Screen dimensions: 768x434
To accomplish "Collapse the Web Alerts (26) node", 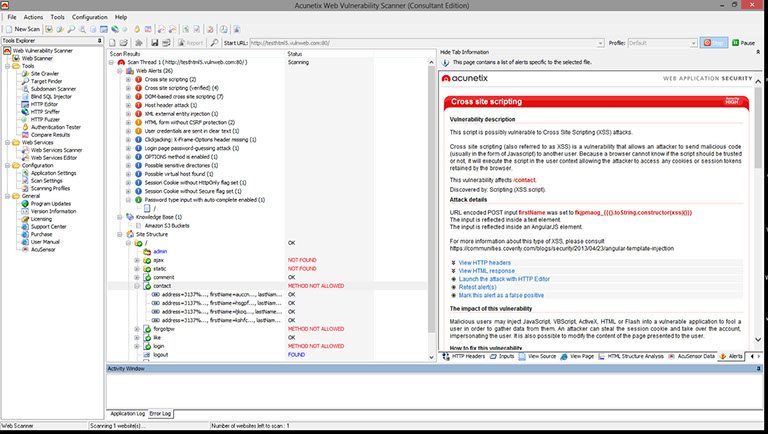I will [x=120, y=71].
